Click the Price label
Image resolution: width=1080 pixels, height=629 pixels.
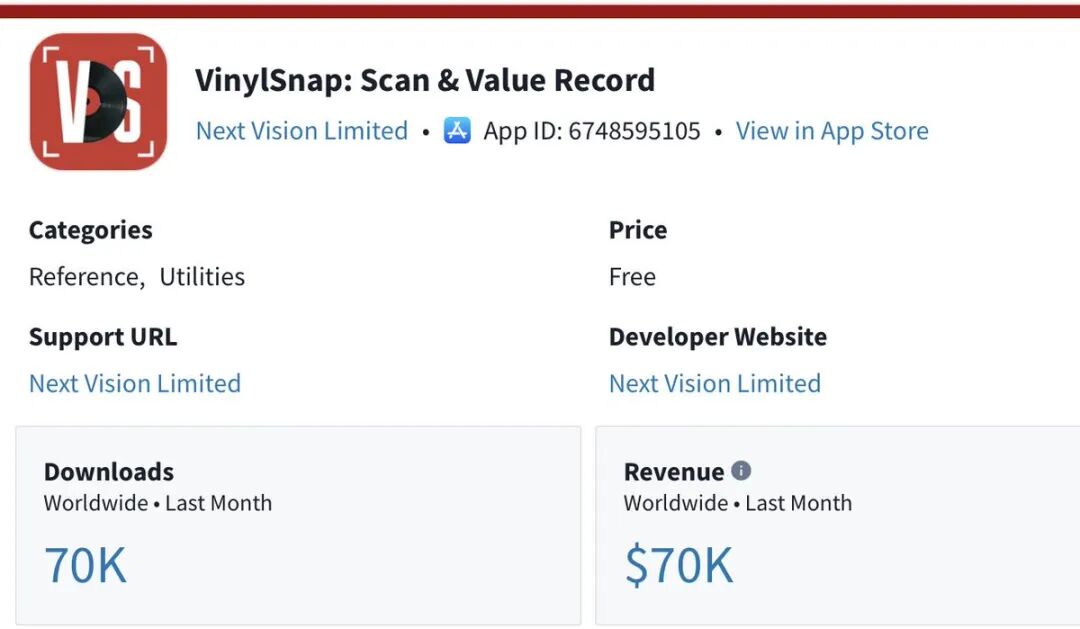click(638, 230)
